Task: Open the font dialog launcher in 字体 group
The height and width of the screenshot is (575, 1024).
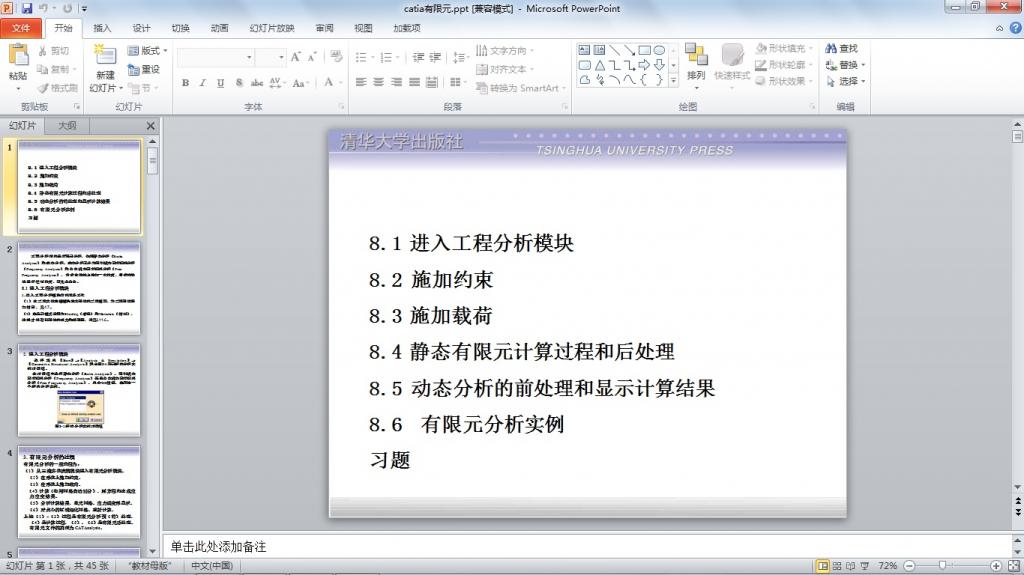Action: 341,106
